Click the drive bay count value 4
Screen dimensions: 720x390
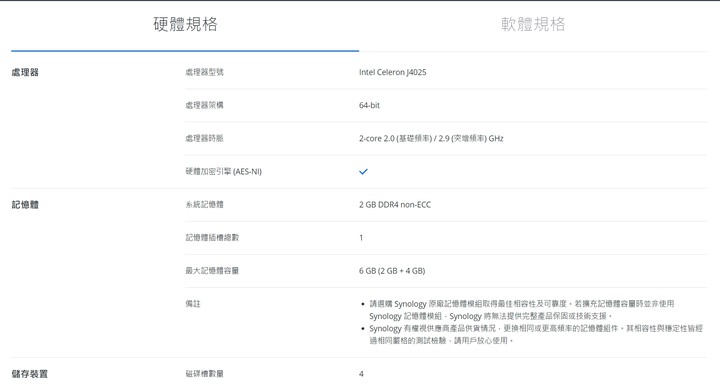[361, 373]
